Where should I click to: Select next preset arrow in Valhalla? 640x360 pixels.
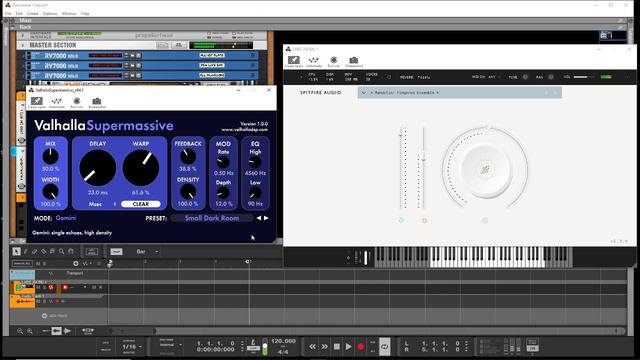[x=266, y=218]
